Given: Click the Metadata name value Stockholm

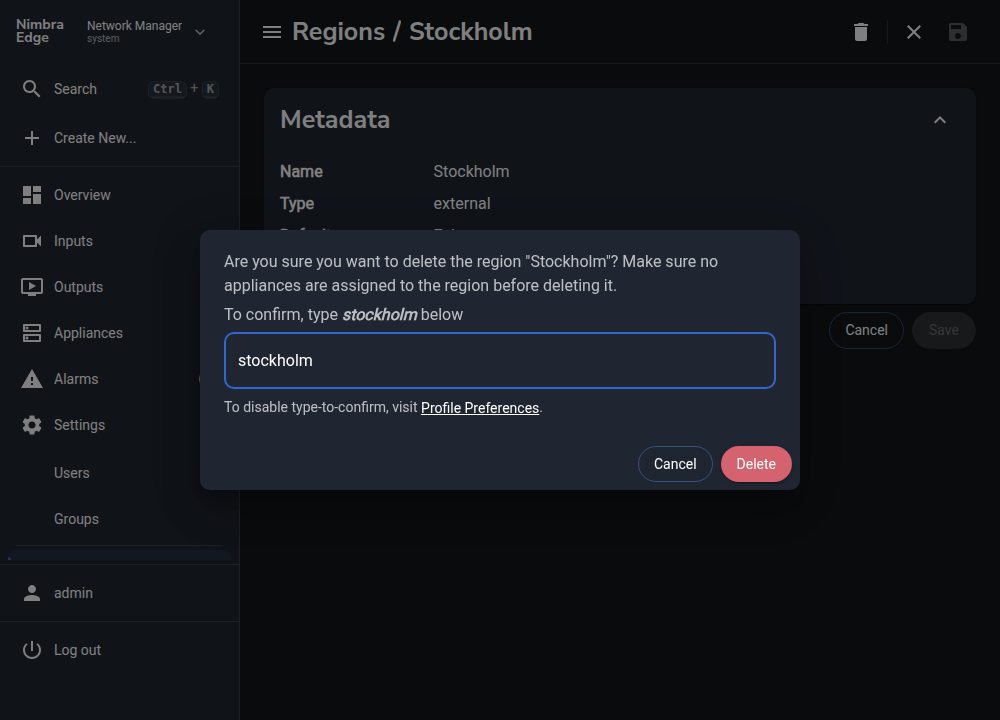Looking at the screenshot, I should click(471, 172).
